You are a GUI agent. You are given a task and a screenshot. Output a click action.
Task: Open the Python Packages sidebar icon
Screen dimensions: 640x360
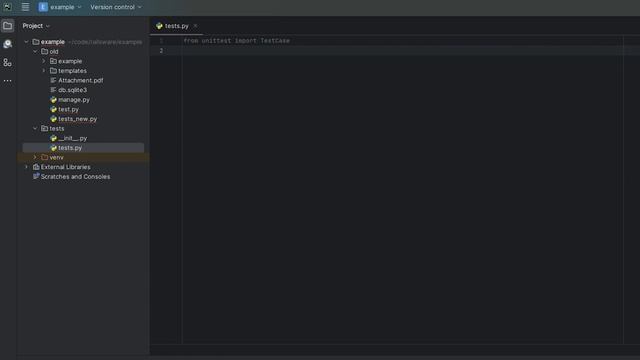point(7,44)
